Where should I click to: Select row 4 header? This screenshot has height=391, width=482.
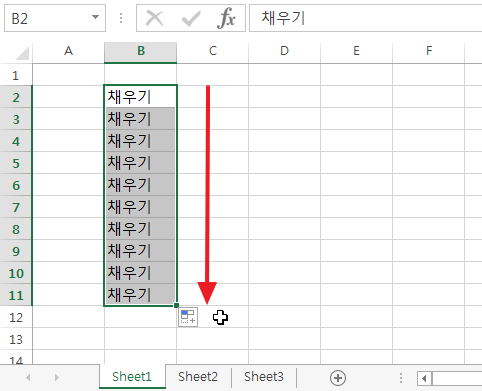(16, 141)
